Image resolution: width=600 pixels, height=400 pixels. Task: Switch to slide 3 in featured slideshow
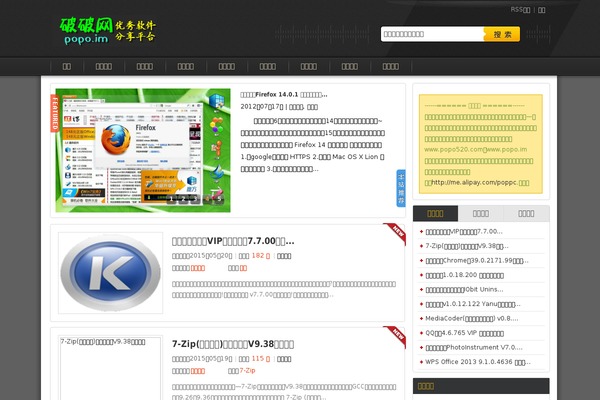coord(195,199)
